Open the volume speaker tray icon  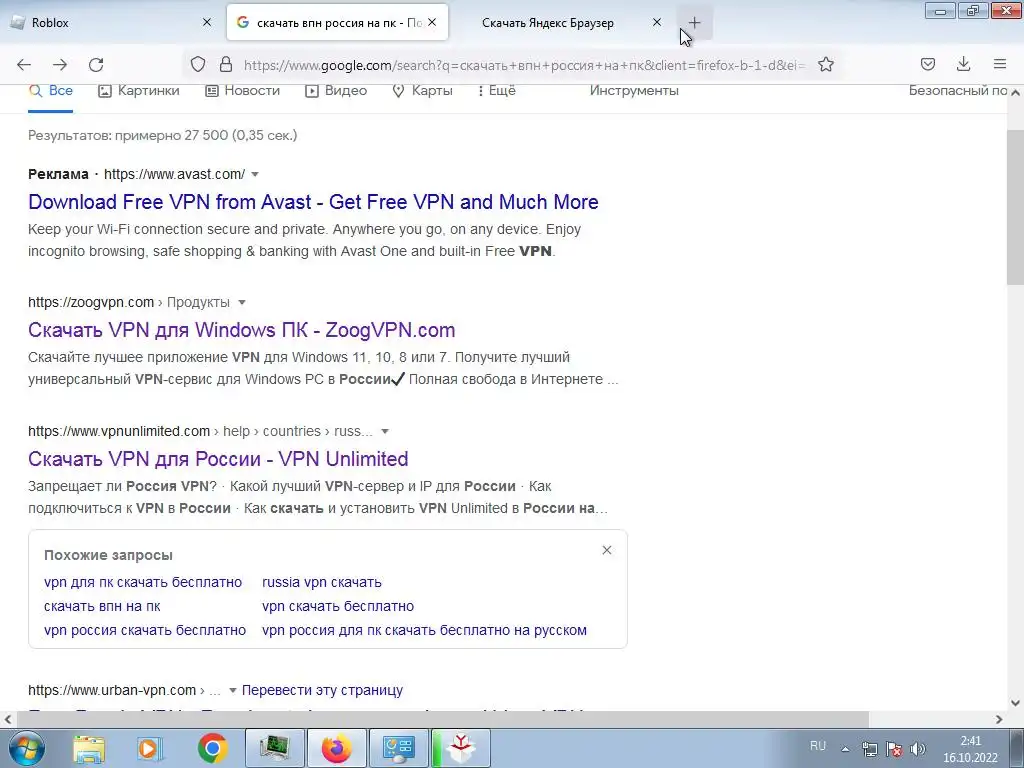click(x=918, y=749)
